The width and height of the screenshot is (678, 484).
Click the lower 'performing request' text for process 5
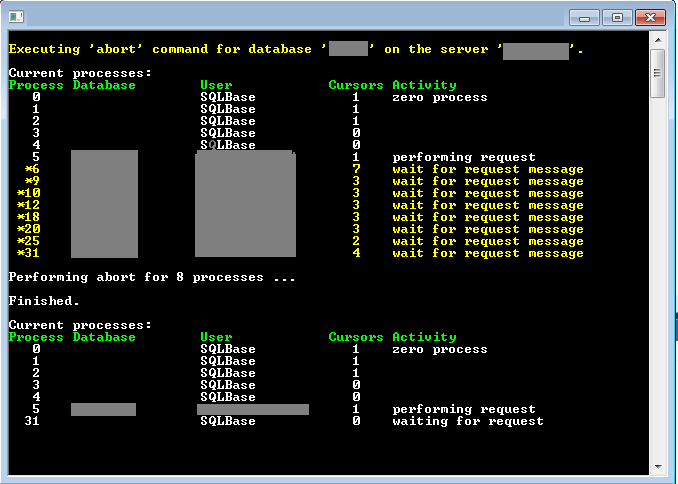(464, 409)
